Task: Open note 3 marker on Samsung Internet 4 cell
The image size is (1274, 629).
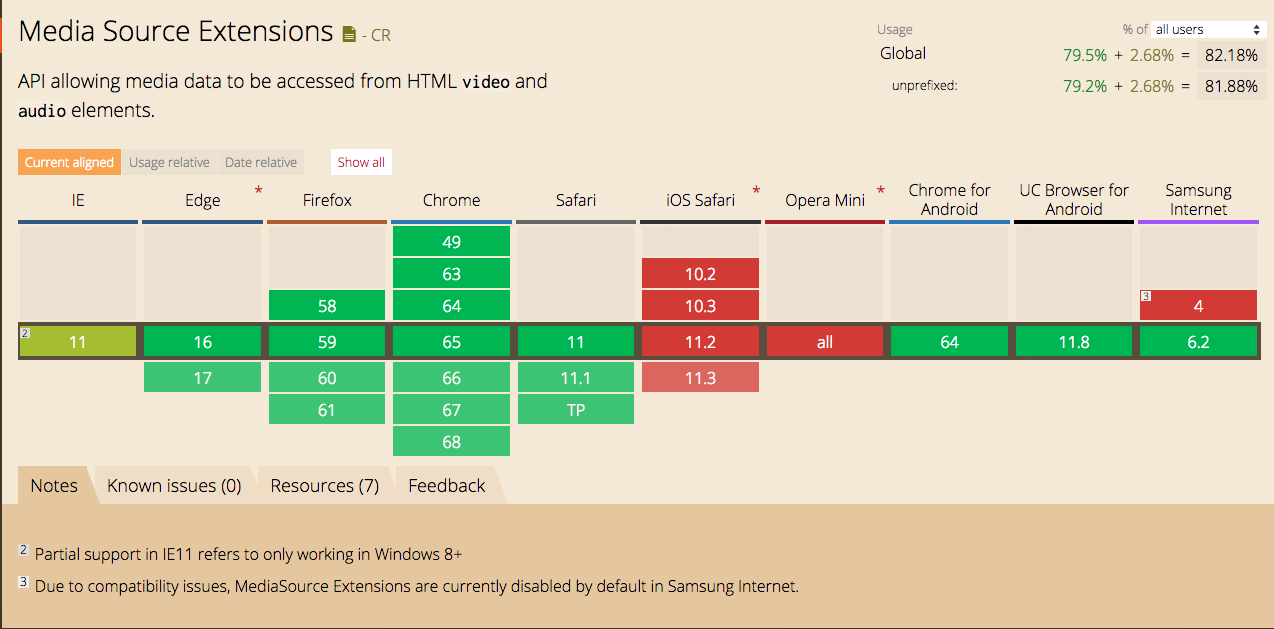Action: (x=1146, y=296)
